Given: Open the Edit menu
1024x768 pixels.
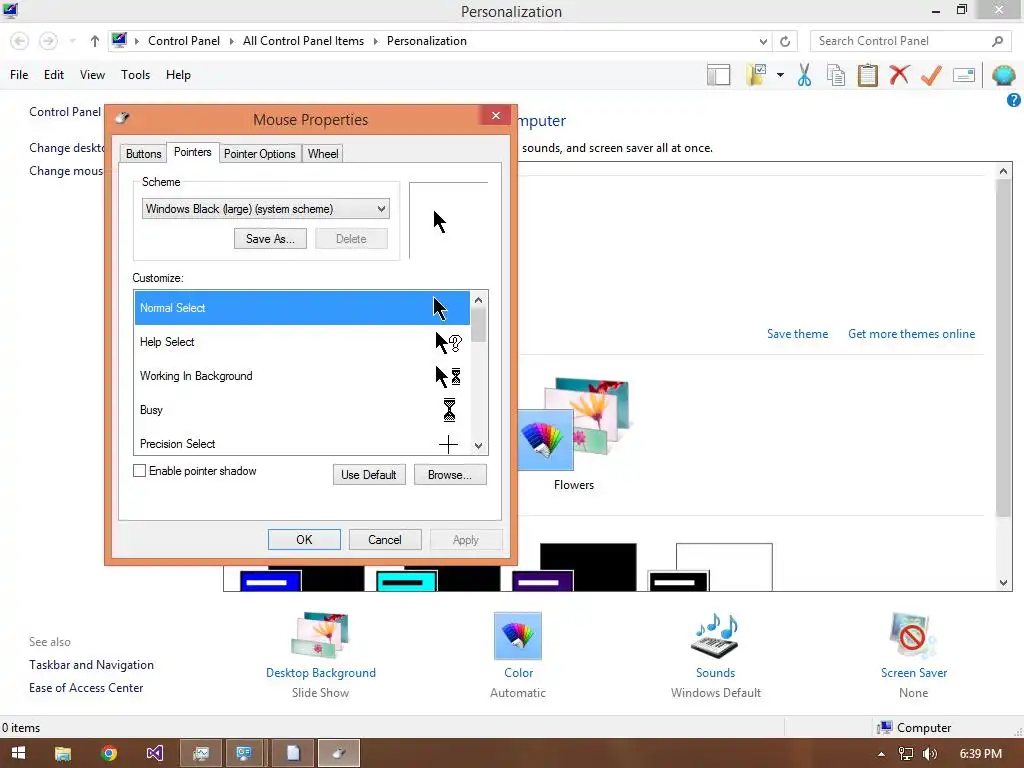Looking at the screenshot, I should [x=54, y=75].
